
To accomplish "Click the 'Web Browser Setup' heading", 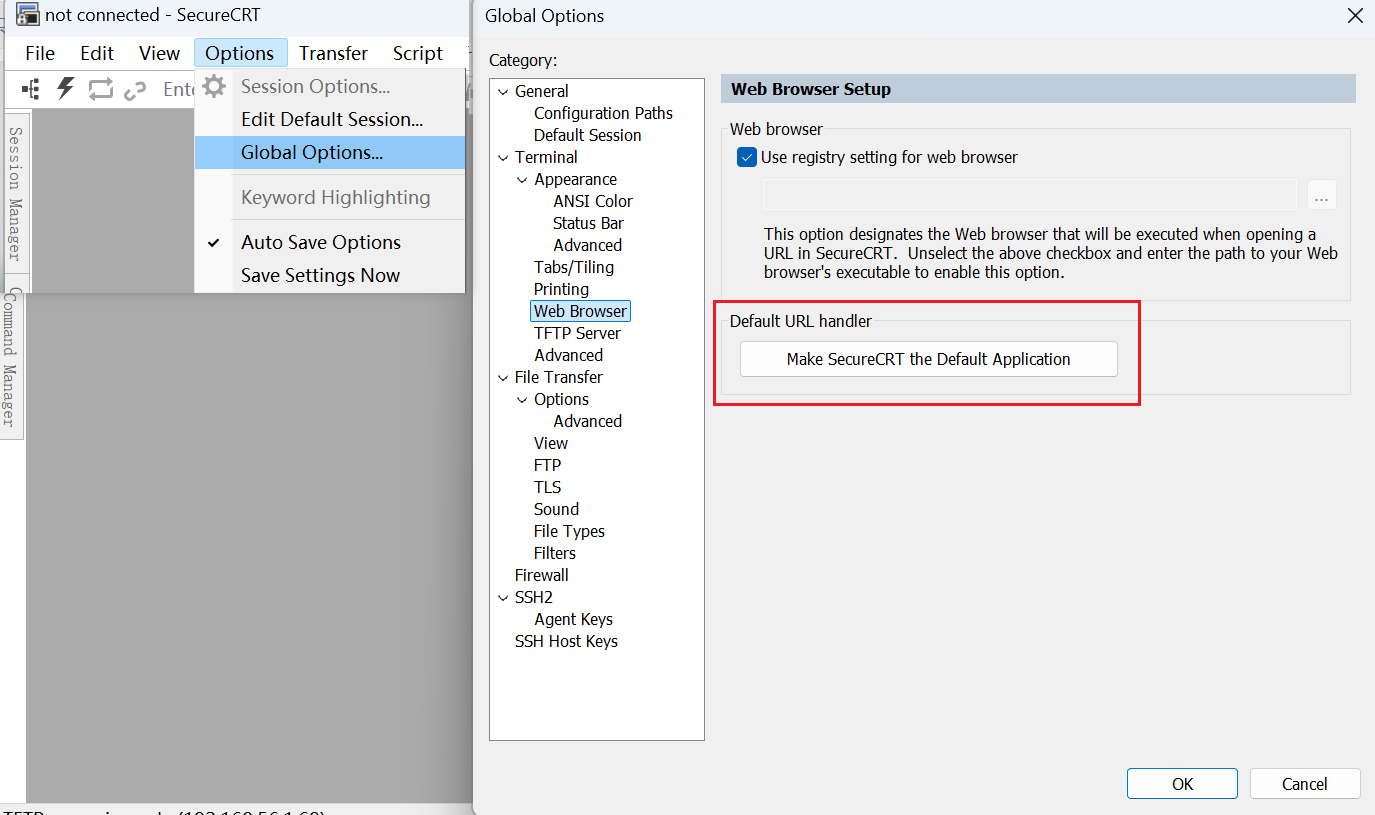I will click(811, 89).
